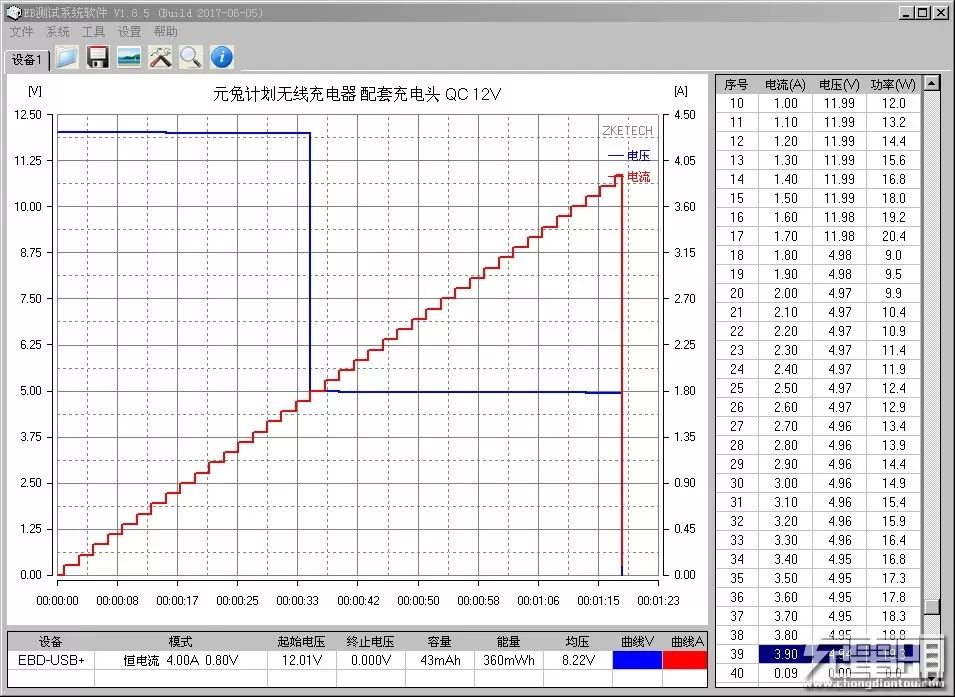Click the 设备 column header in bottom table
The height and width of the screenshot is (697, 955).
[x=51, y=642]
